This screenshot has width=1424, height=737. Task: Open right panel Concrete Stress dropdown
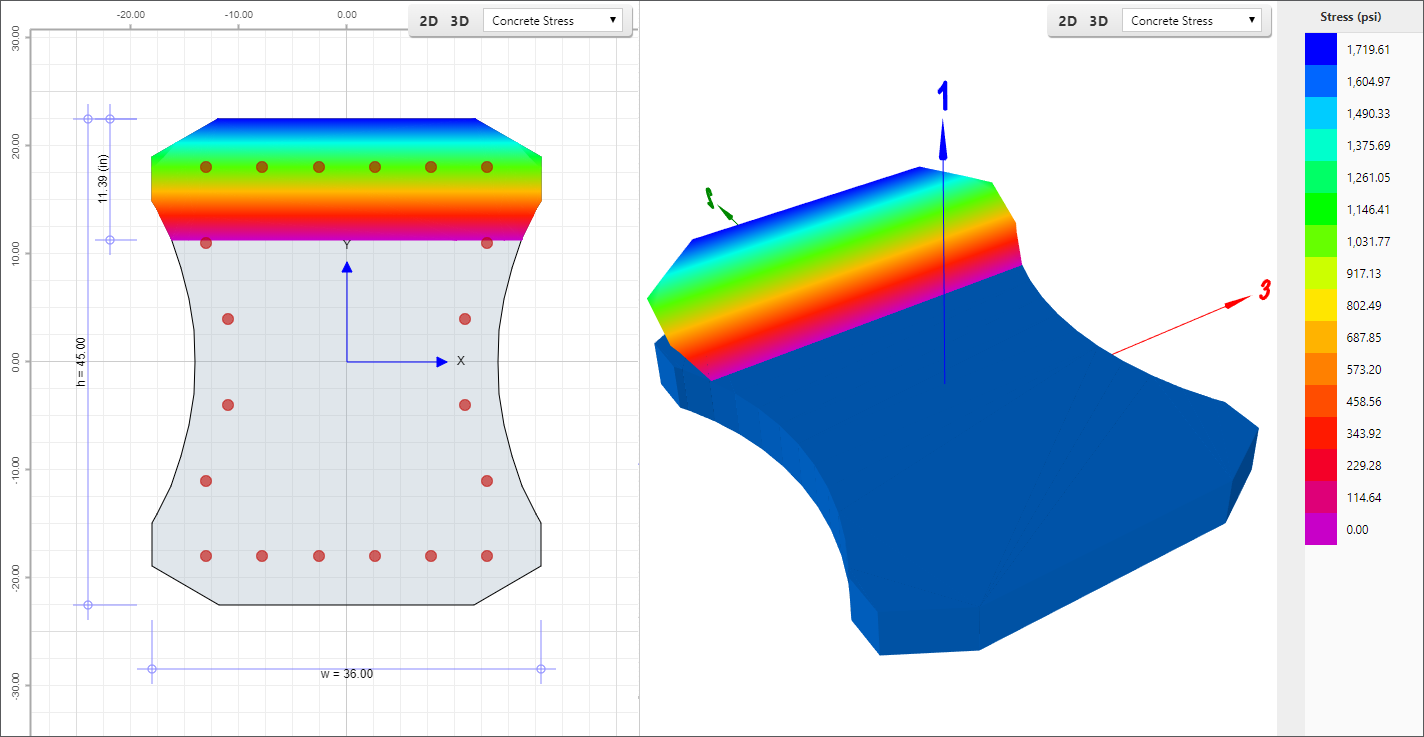(1191, 20)
